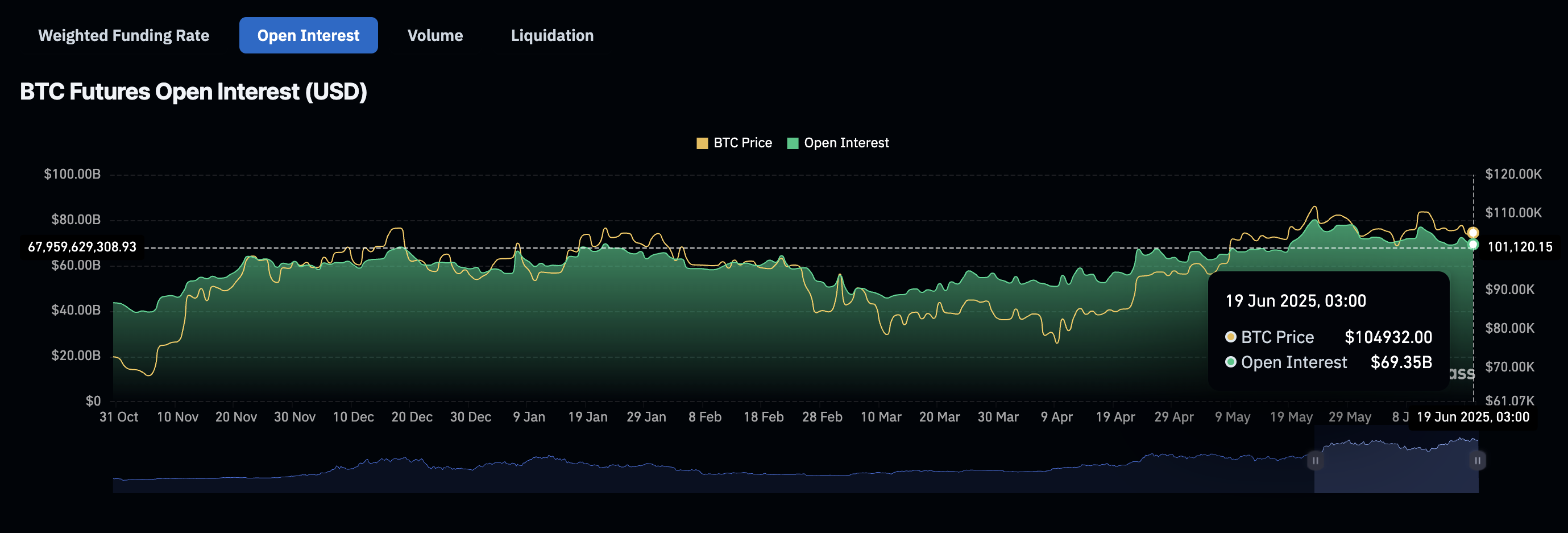The width and height of the screenshot is (1568, 533).
Task: Click the 9 Apr date on the x-axis
Action: [1056, 418]
